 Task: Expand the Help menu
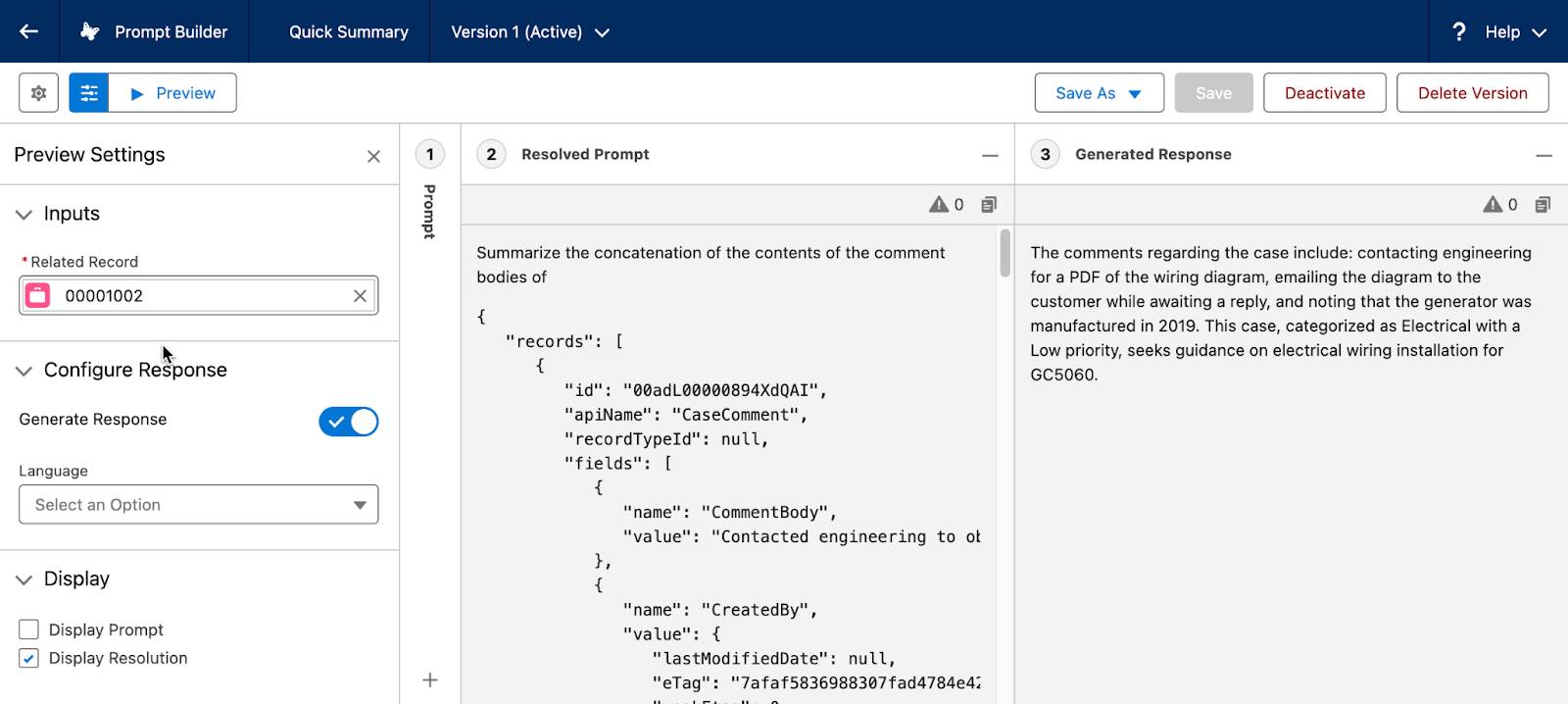[1515, 31]
